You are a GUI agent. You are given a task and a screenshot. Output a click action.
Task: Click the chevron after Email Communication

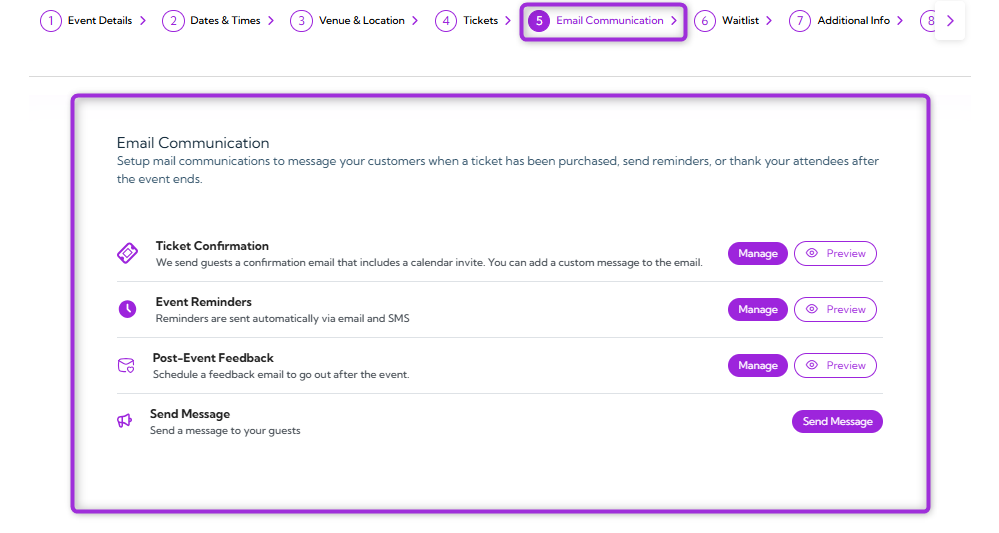click(x=673, y=21)
